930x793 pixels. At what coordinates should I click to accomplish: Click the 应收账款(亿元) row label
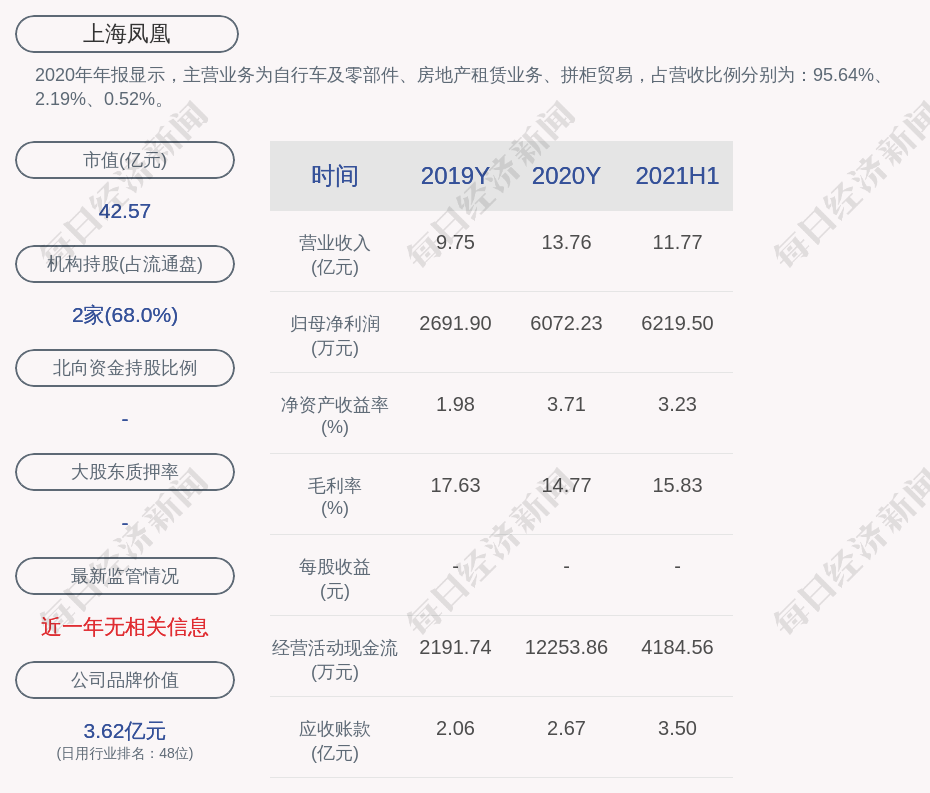[335, 741]
